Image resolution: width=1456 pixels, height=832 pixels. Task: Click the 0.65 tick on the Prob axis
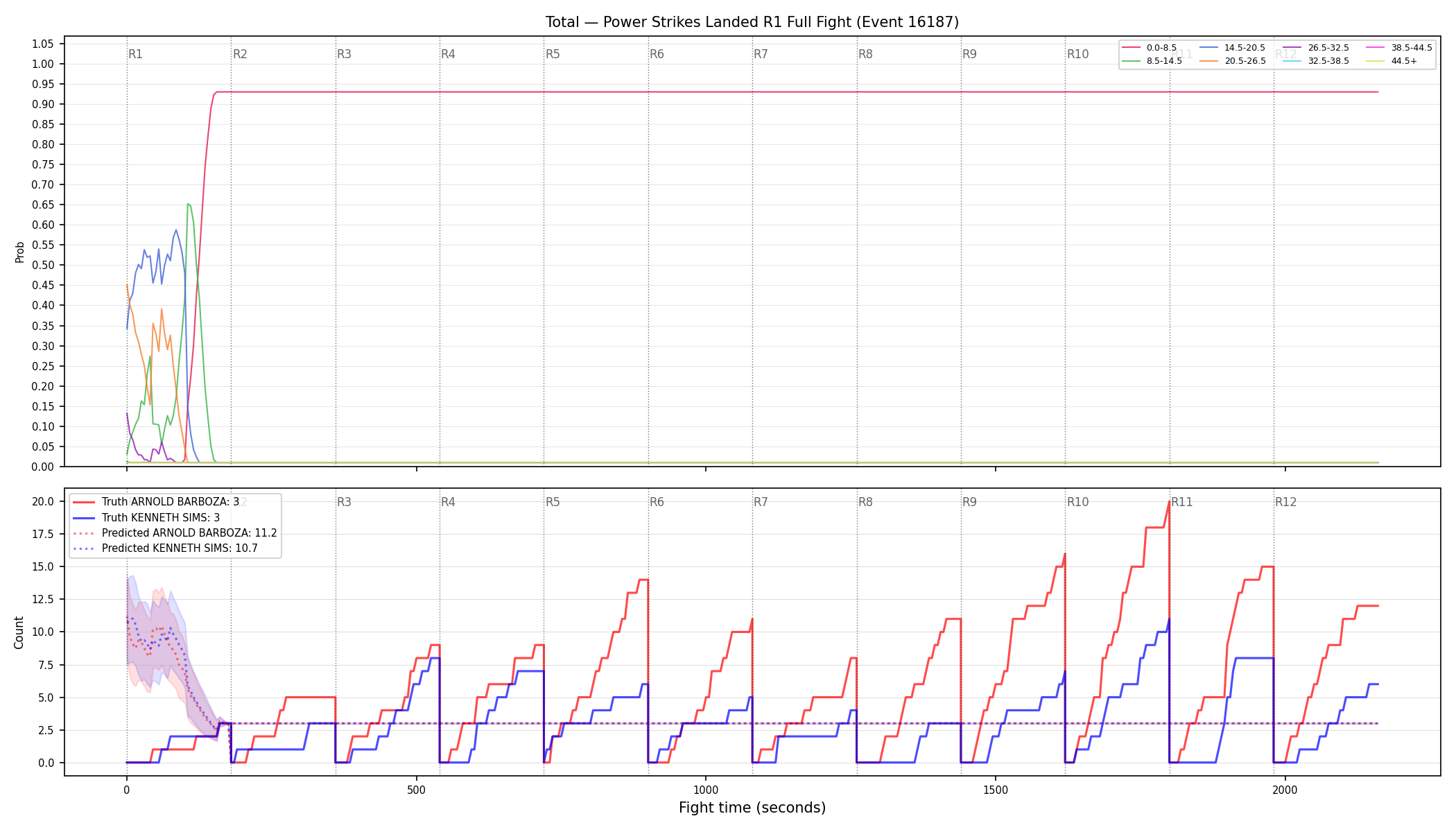tap(42, 205)
